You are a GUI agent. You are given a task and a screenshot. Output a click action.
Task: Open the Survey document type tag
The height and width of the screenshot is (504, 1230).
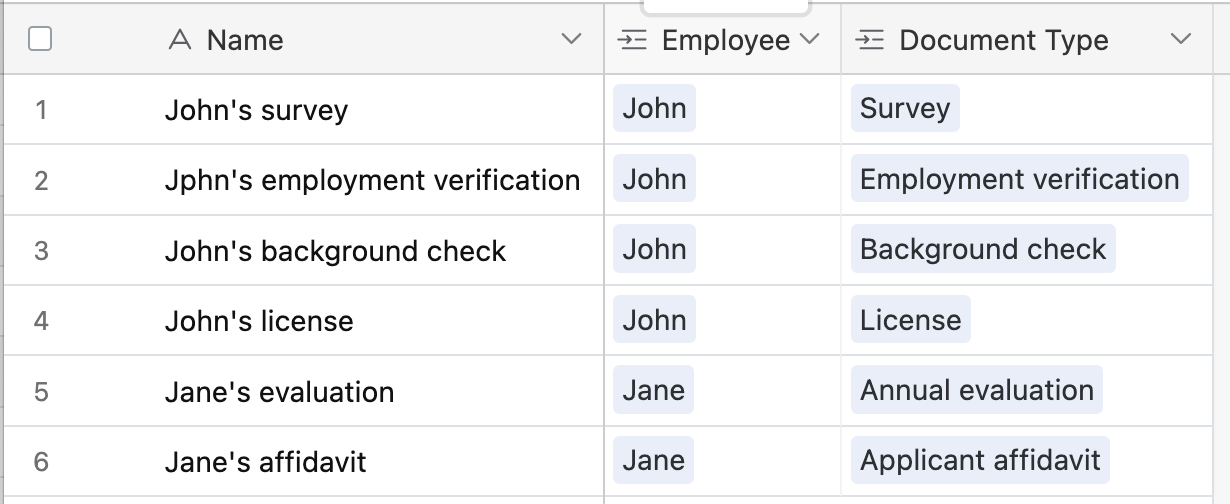pos(905,108)
